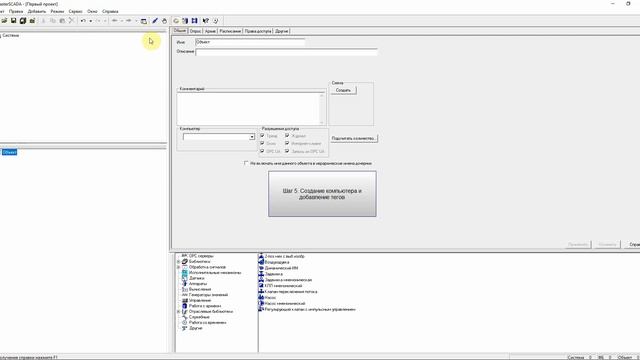640x360 pixels.
Task: Toggle the Тренд access checkbox
Action: [x=262, y=136]
